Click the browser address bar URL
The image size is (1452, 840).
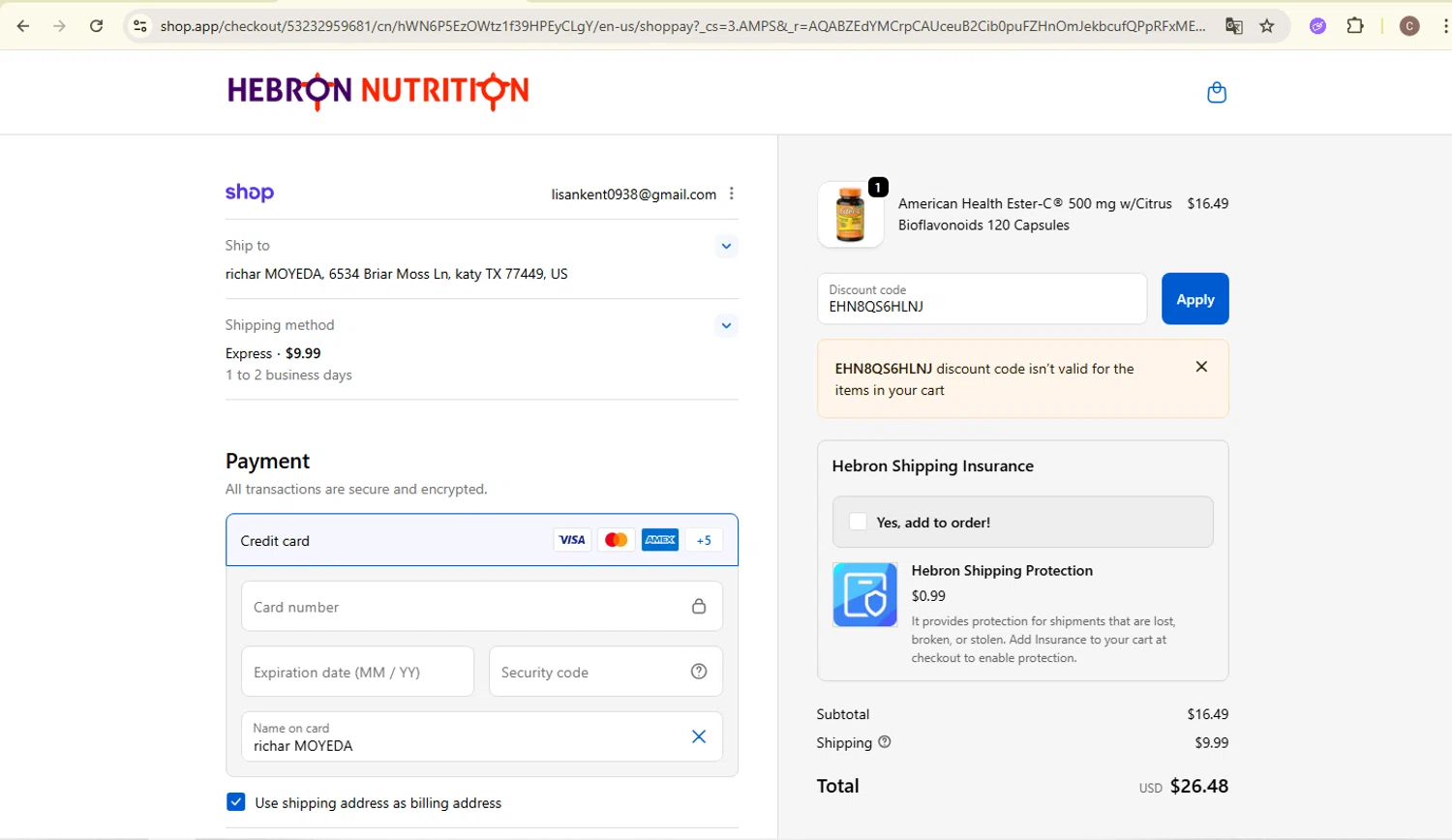click(682, 26)
